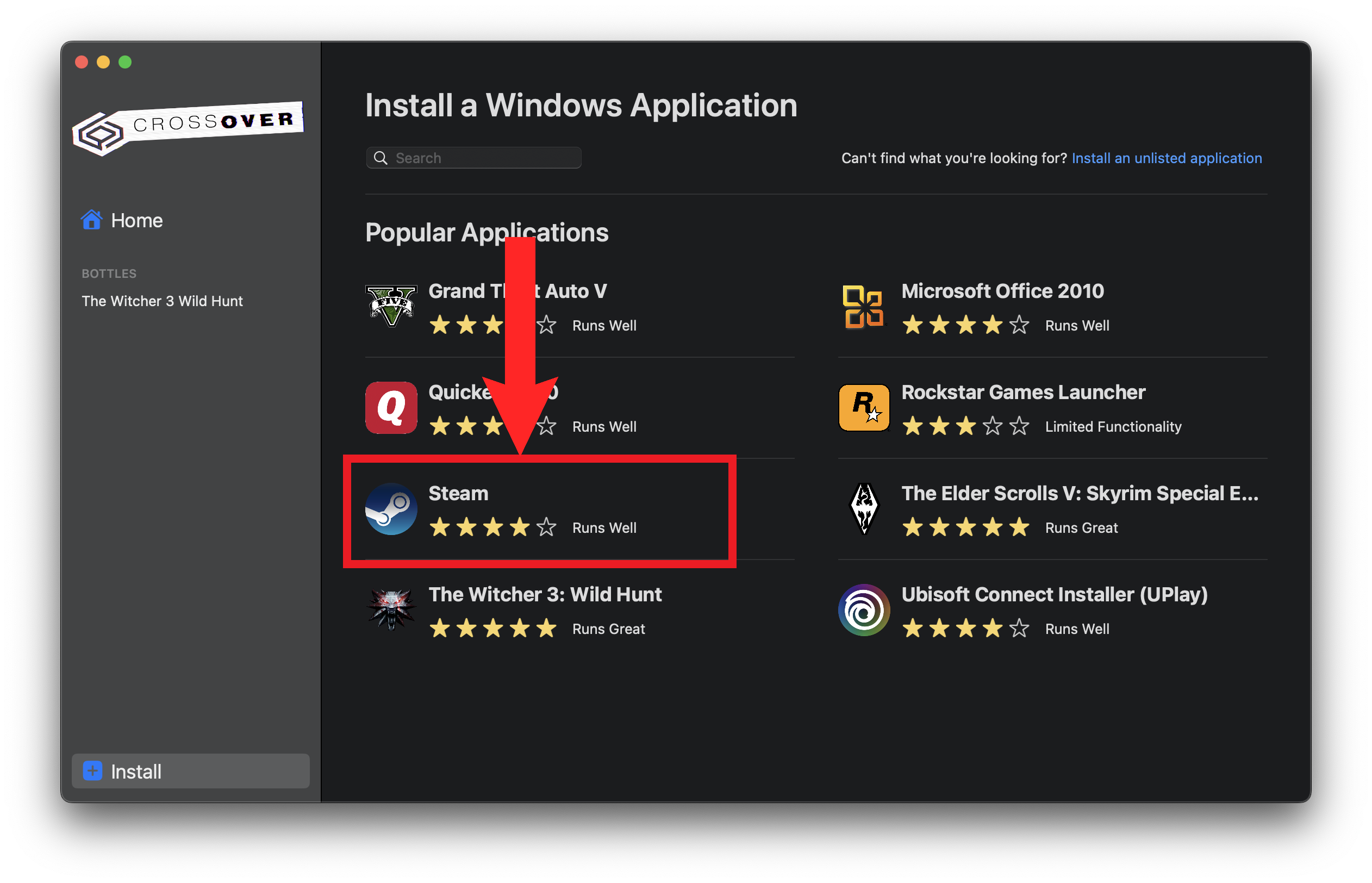1372x883 pixels.
Task: Click the Steam application title
Action: pyautogui.click(x=458, y=494)
